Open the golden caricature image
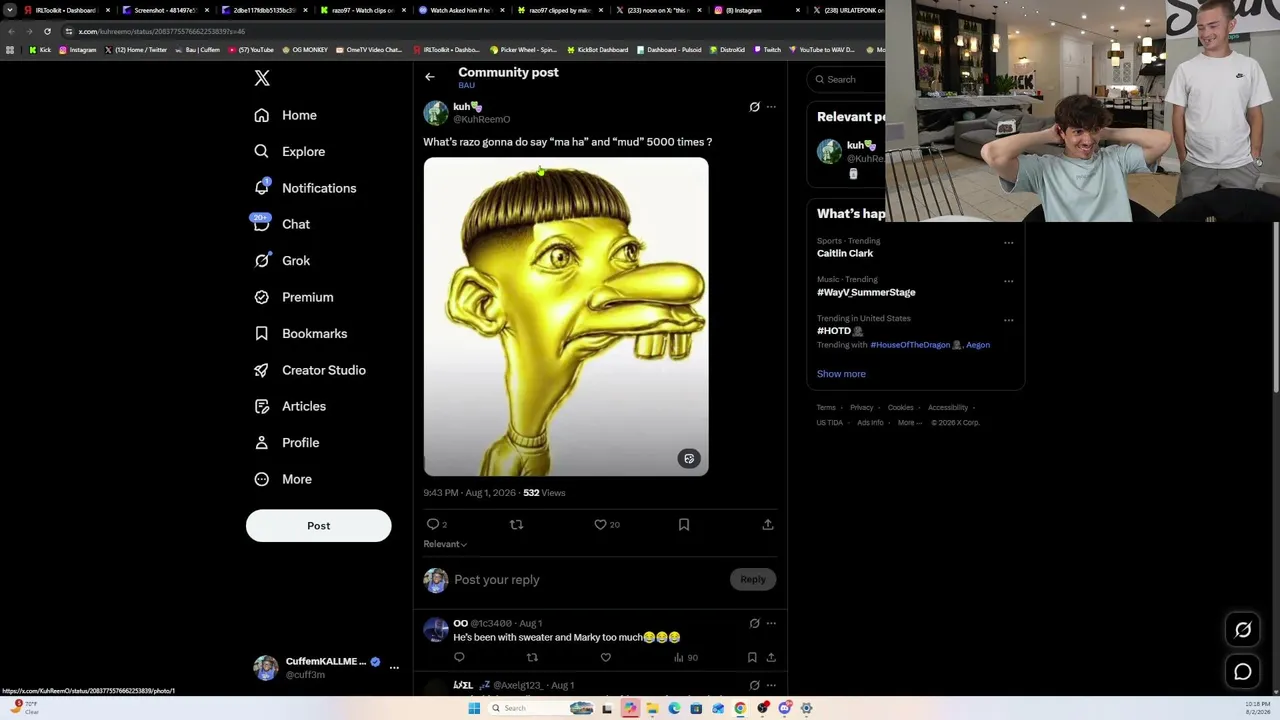The width and height of the screenshot is (1280, 720). click(566, 316)
